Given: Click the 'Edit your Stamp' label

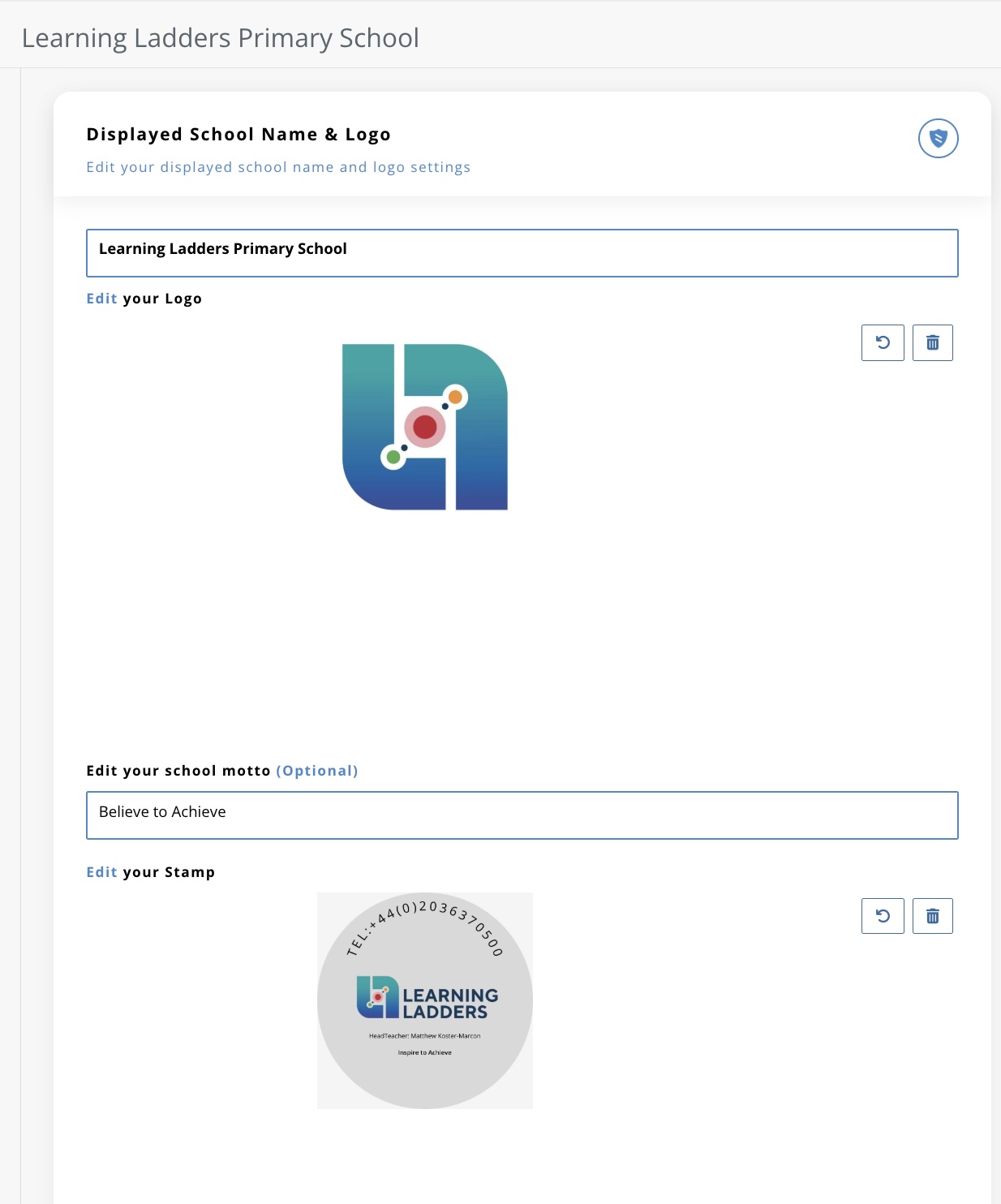Looking at the screenshot, I should click(x=151, y=872).
